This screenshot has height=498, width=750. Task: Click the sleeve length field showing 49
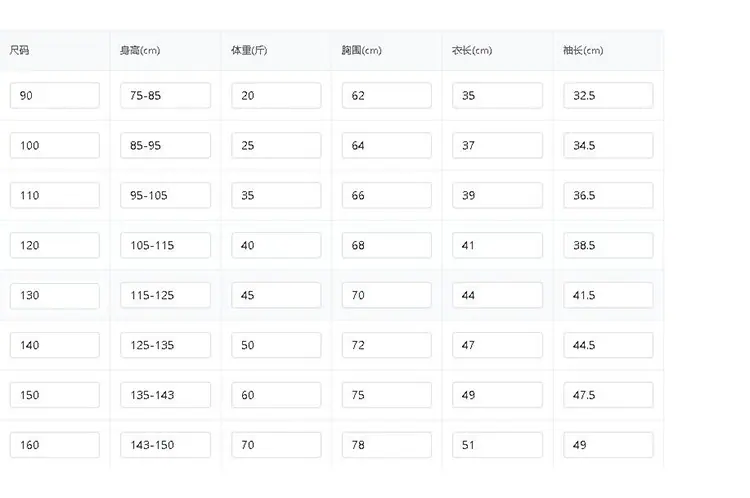[x=608, y=445]
